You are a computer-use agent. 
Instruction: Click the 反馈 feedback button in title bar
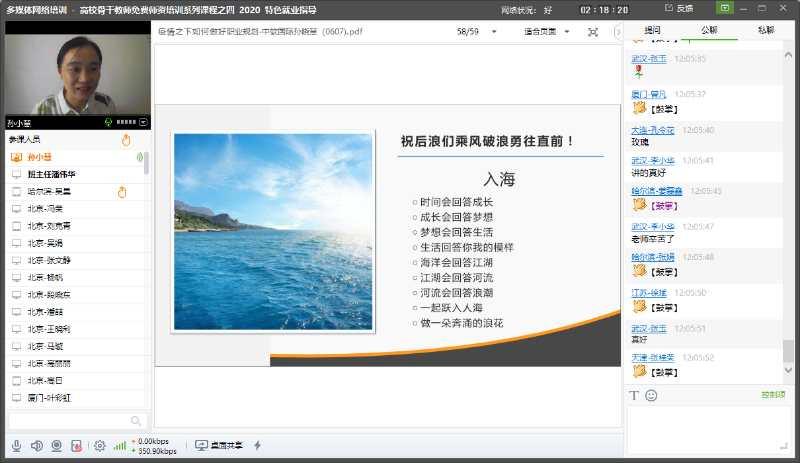point(679,9)
